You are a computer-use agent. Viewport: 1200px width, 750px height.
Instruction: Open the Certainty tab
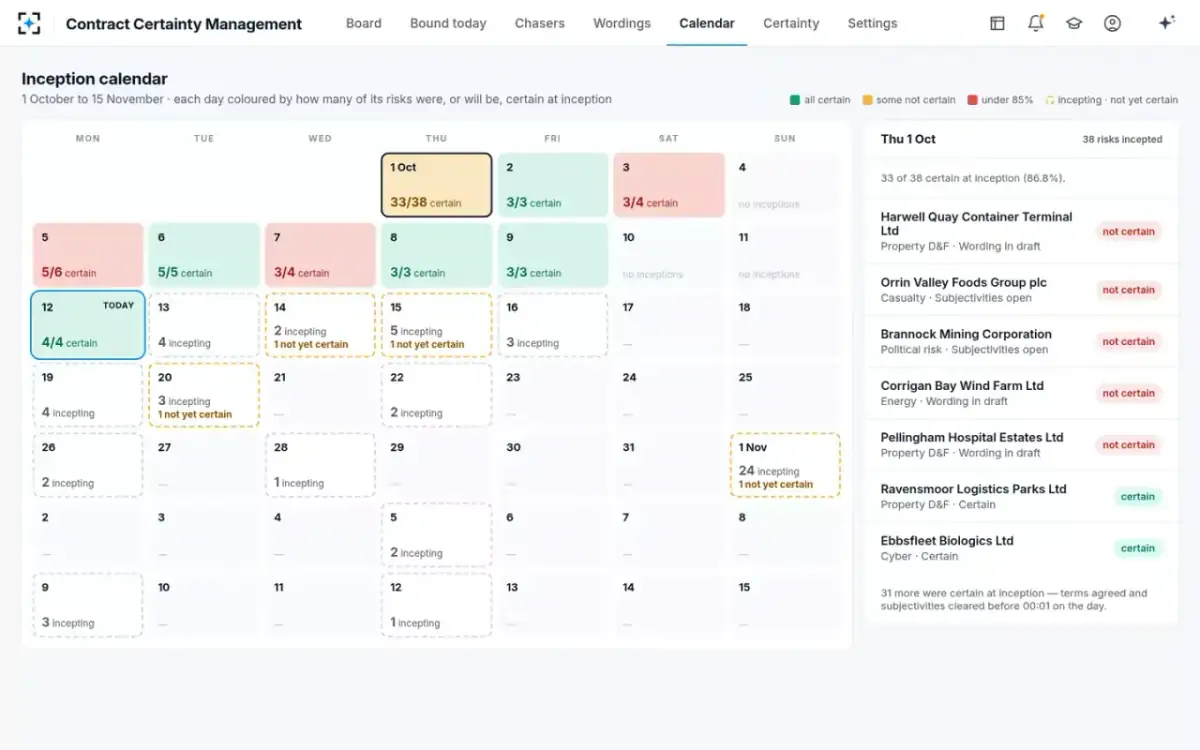(791, 23)
